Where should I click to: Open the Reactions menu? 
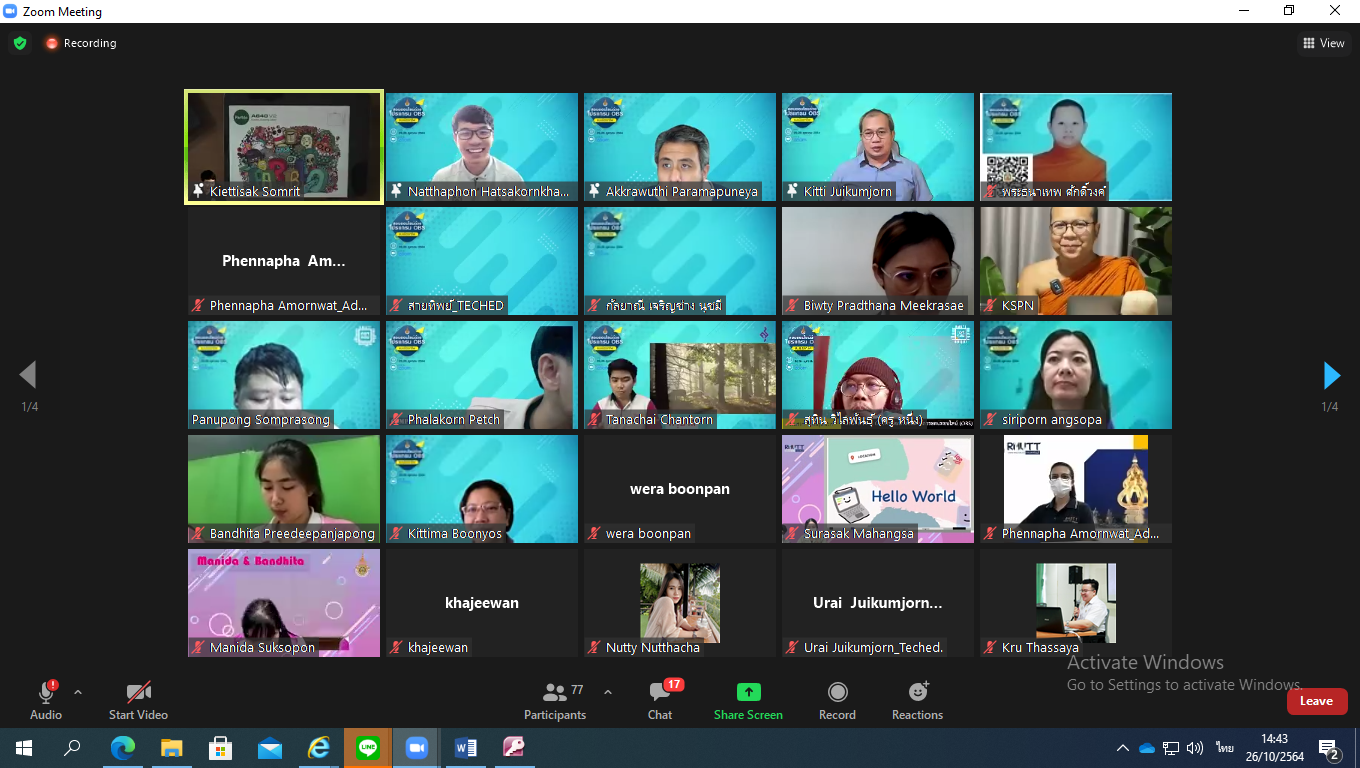[917, 700]
